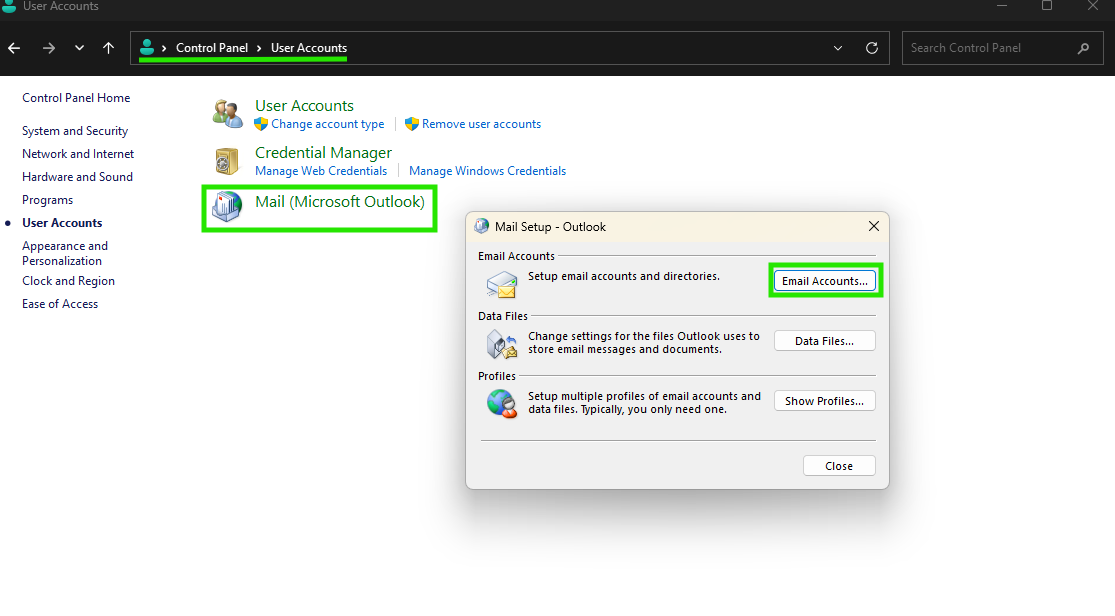The height and width of the screenshot is (616, 1115).
Task: Open Manage Web Credentials
Action: coord(321,171)
